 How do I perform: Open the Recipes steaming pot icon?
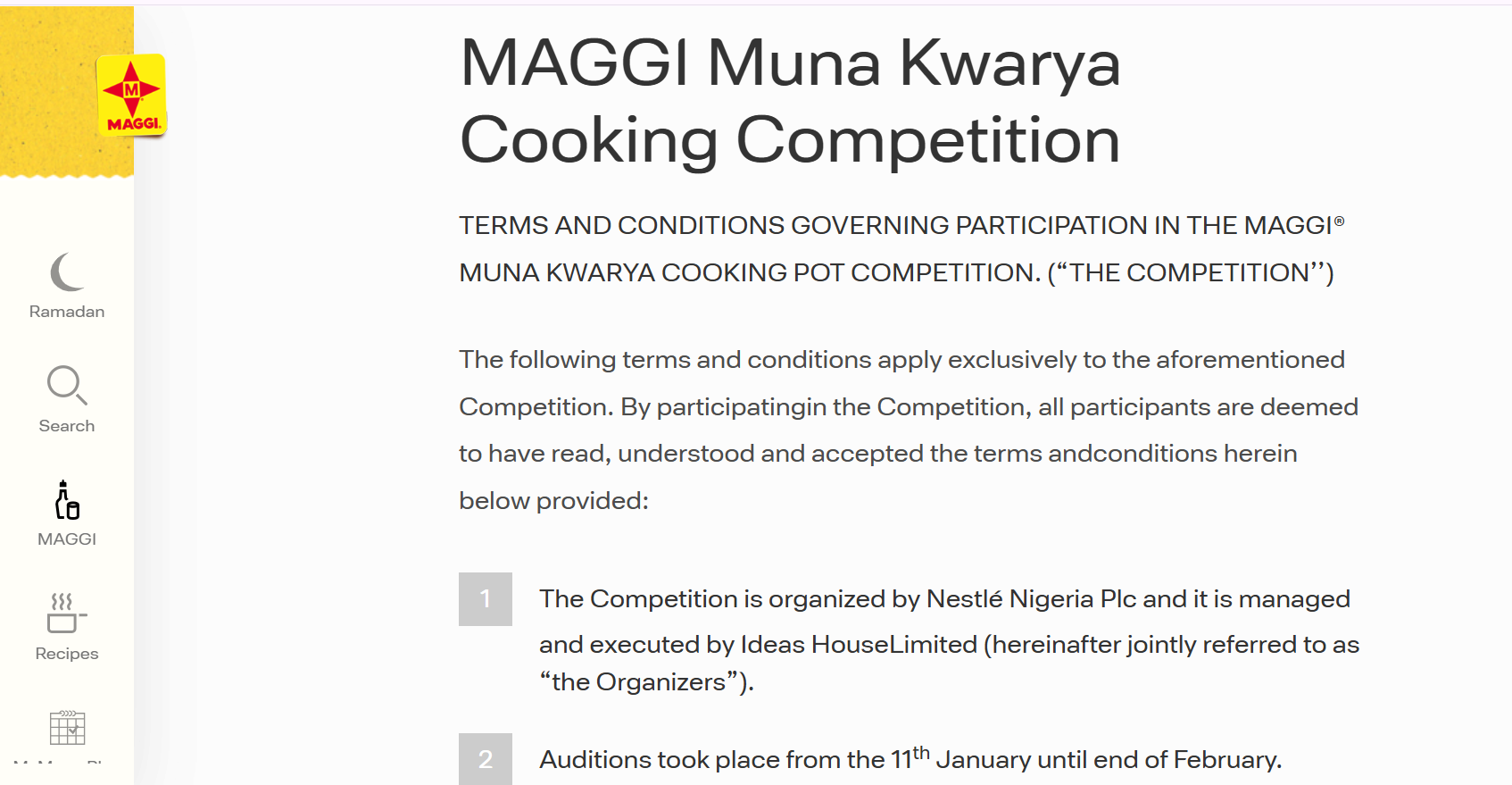(x=67, y=613)
